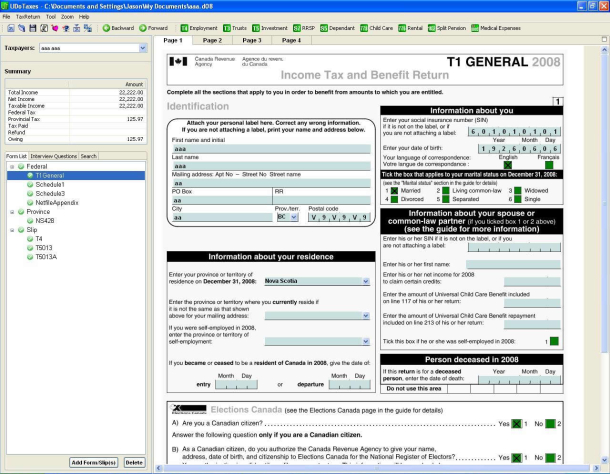The width and height of the screenshot is (610, 474).
Task: Open the Rental form shortcut
Action: tap(410, 28)
